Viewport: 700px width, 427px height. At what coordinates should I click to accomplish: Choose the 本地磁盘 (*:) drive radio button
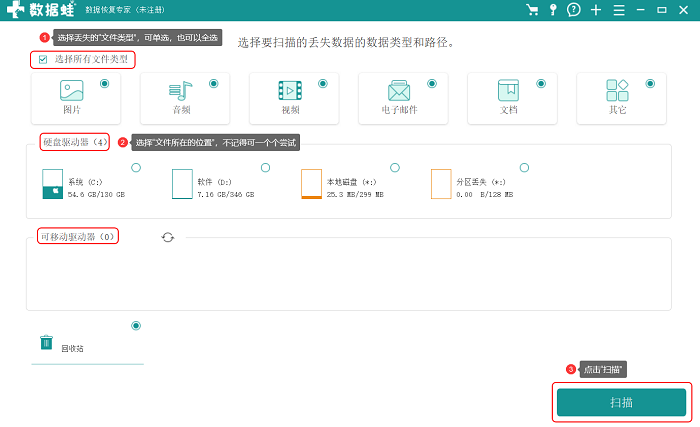coord(395,167)
